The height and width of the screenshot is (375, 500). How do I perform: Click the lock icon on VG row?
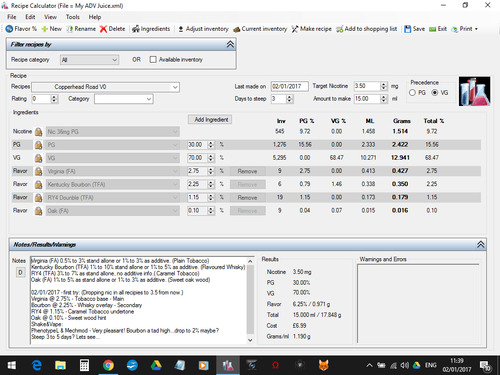pos(38,158)
